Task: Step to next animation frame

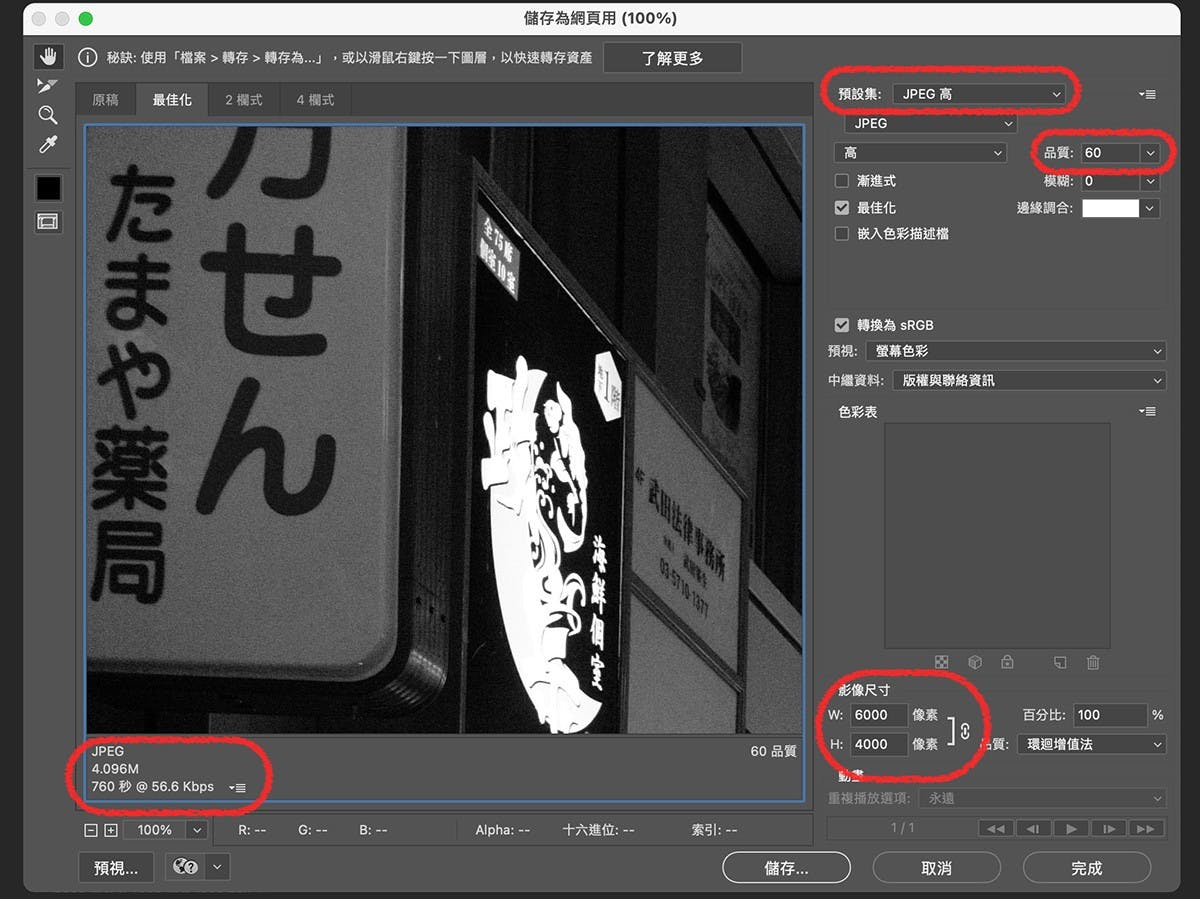Action: tap(1109, 829)
